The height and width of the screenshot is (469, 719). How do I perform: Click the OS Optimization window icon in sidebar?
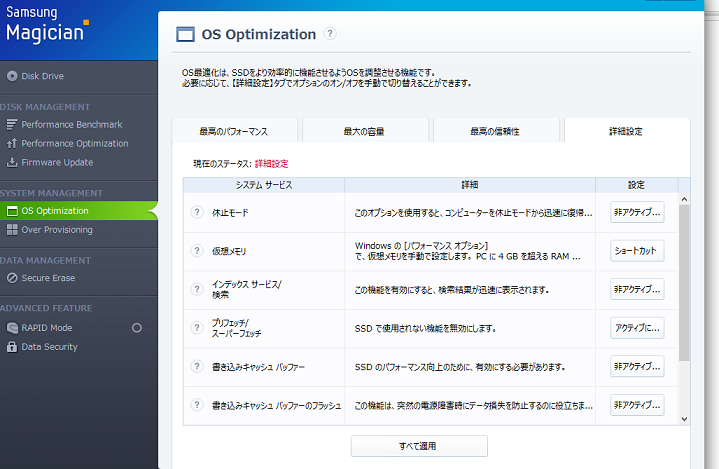pos(12,211)
